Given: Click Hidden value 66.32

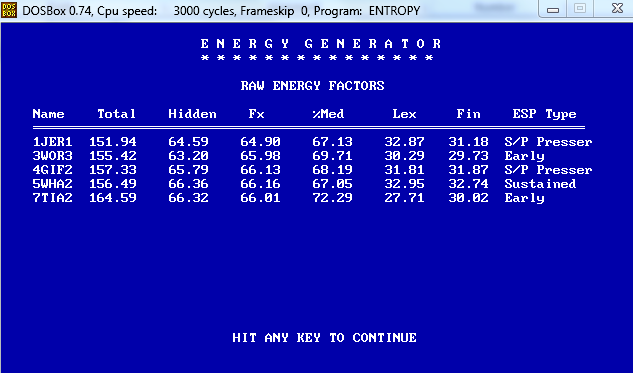Looking at the screenshot, I should [189, 198].
